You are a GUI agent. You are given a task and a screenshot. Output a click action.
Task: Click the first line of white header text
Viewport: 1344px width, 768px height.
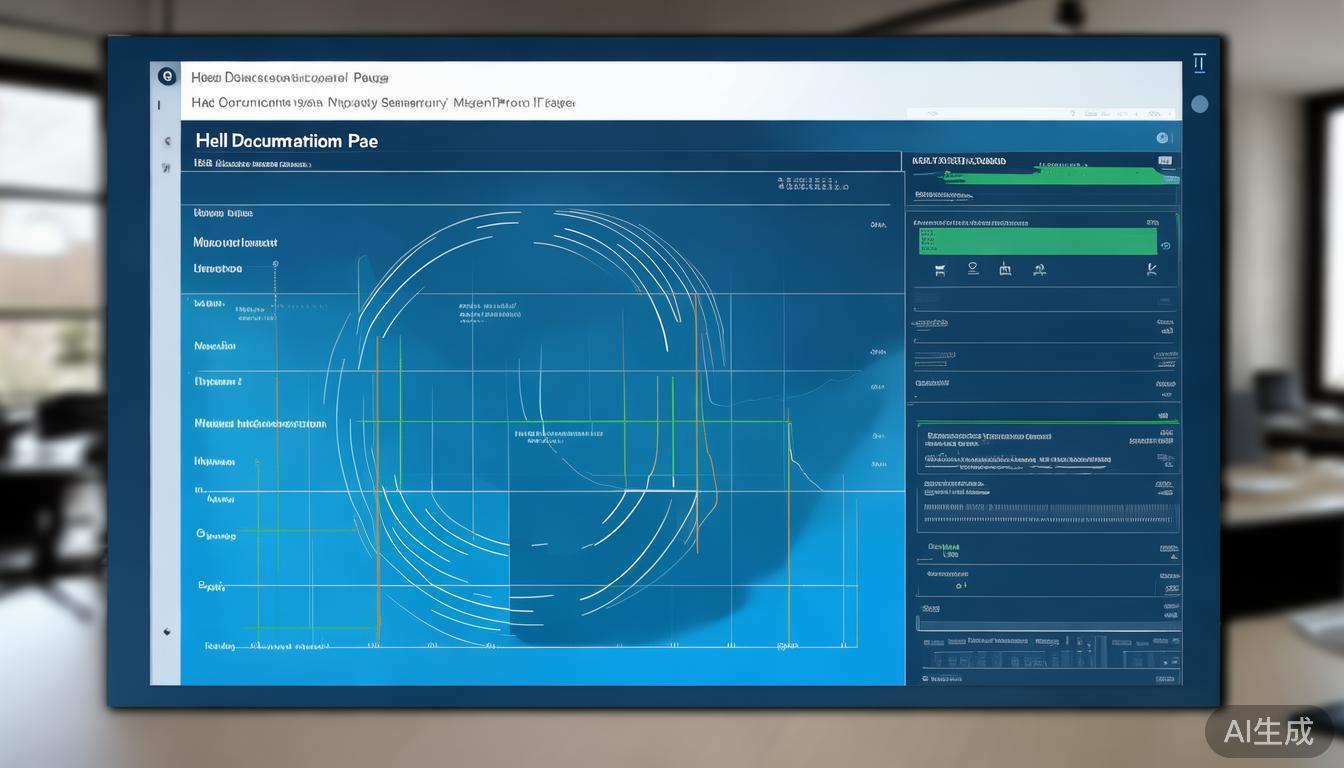coord(290,77)
